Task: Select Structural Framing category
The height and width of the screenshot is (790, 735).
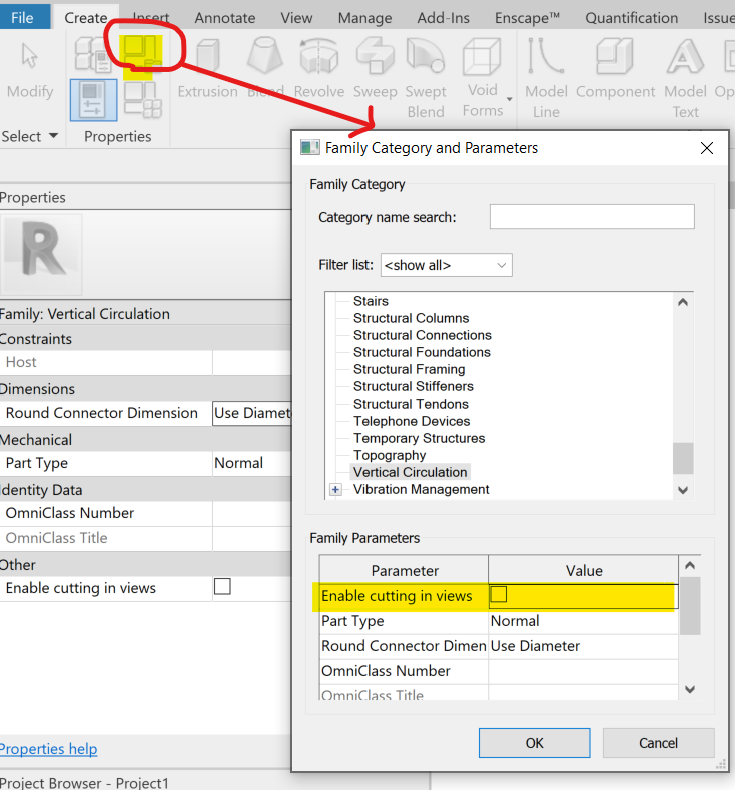Action: (x=409, y=369)
